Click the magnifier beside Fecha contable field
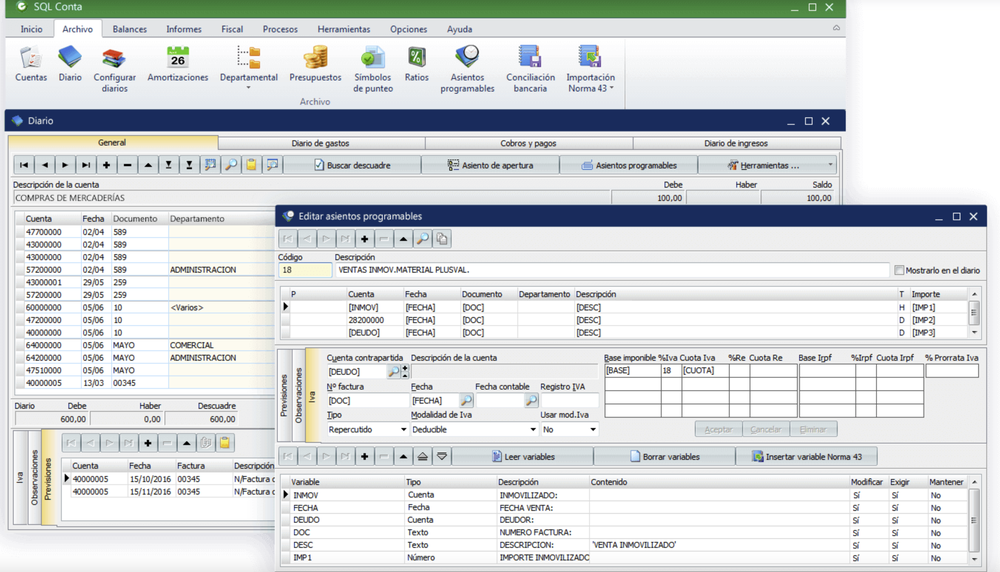This screenshot has width=1000, height=572. pyautogui.click(x=531, y=400)
